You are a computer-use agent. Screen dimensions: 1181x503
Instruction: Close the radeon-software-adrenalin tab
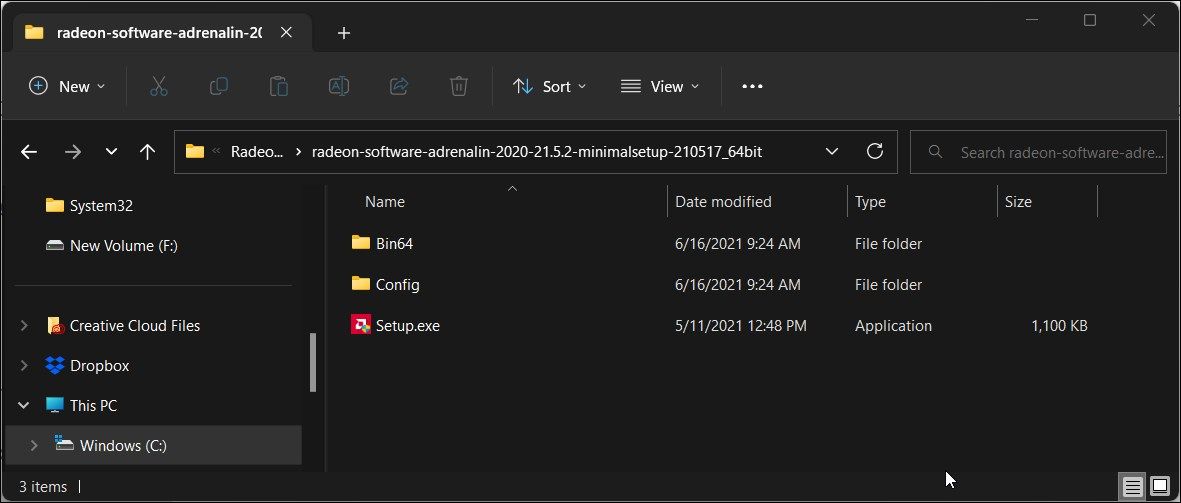(x=286, y=32)
